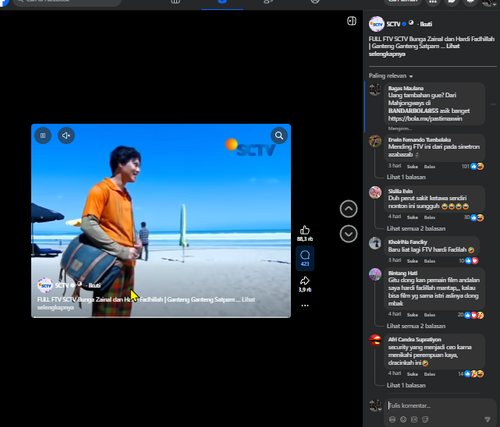Screen dimensions: 500x427
Task: Click the '4 hari' timestamp on Afri Candra's comment
Action: 394,373
